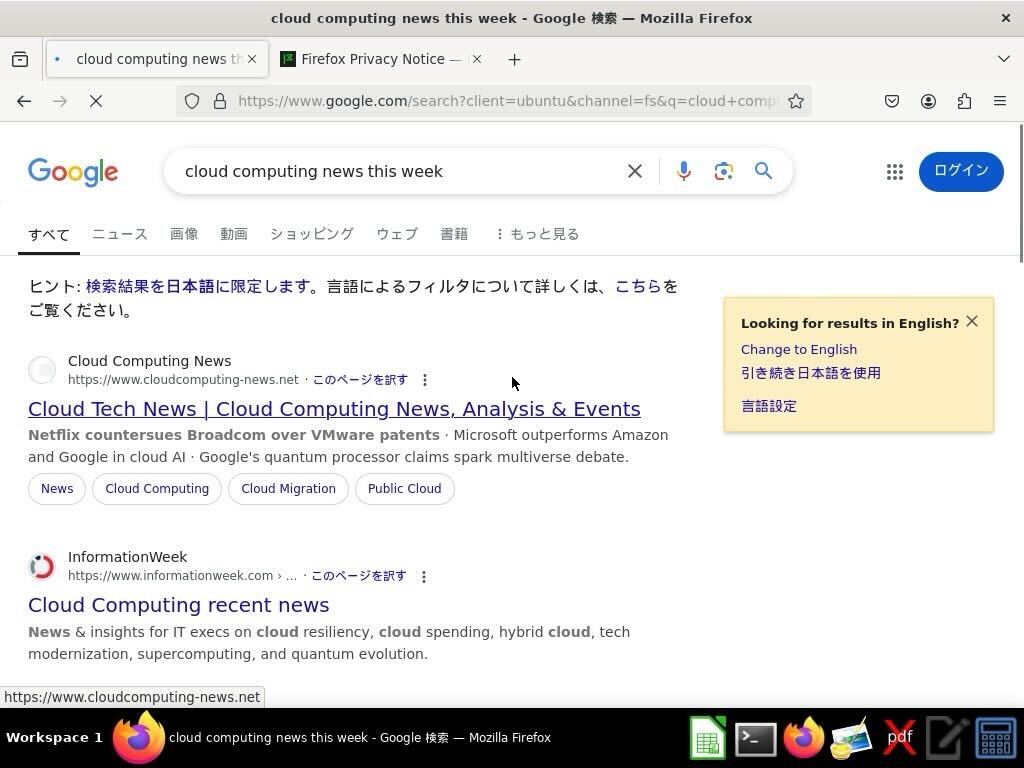This screenshot has width=1024, height=768.
Task: Open more options for InformationWeek result
Action: [x=424, y=577]
